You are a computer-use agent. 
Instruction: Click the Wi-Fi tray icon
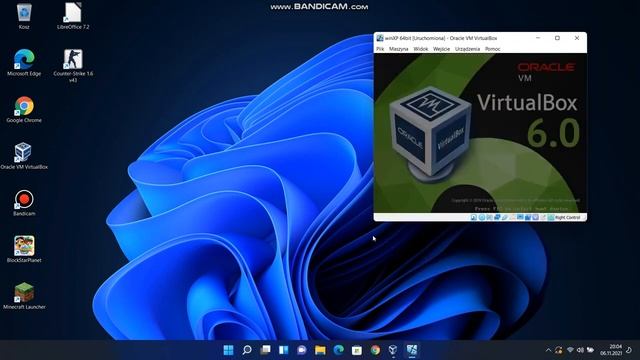[x=570, y=350]
